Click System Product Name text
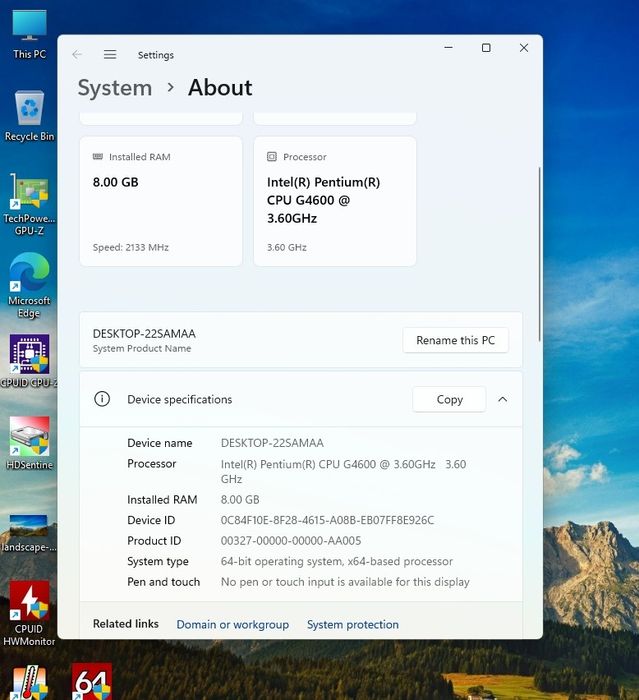 pos(142,348)
